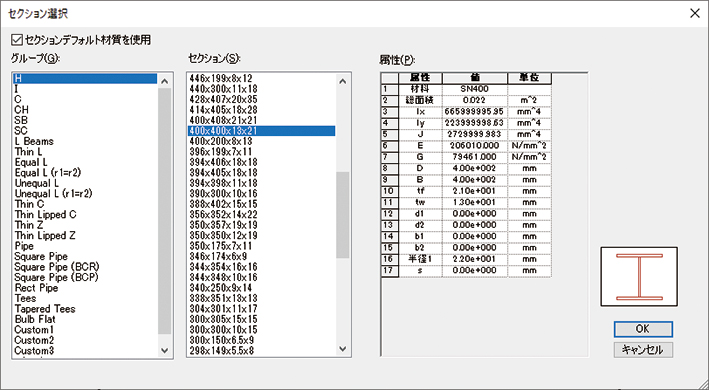Click the tw value 1.30e+001 cell
This screenshot has width=709, height=390.
click(475, 202)
